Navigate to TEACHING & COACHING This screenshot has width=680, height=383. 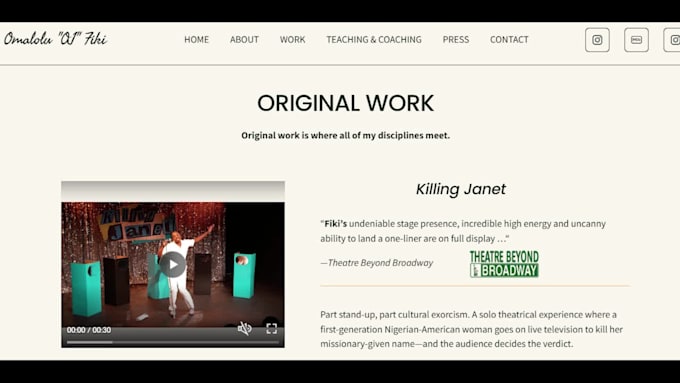coord(374,39)
